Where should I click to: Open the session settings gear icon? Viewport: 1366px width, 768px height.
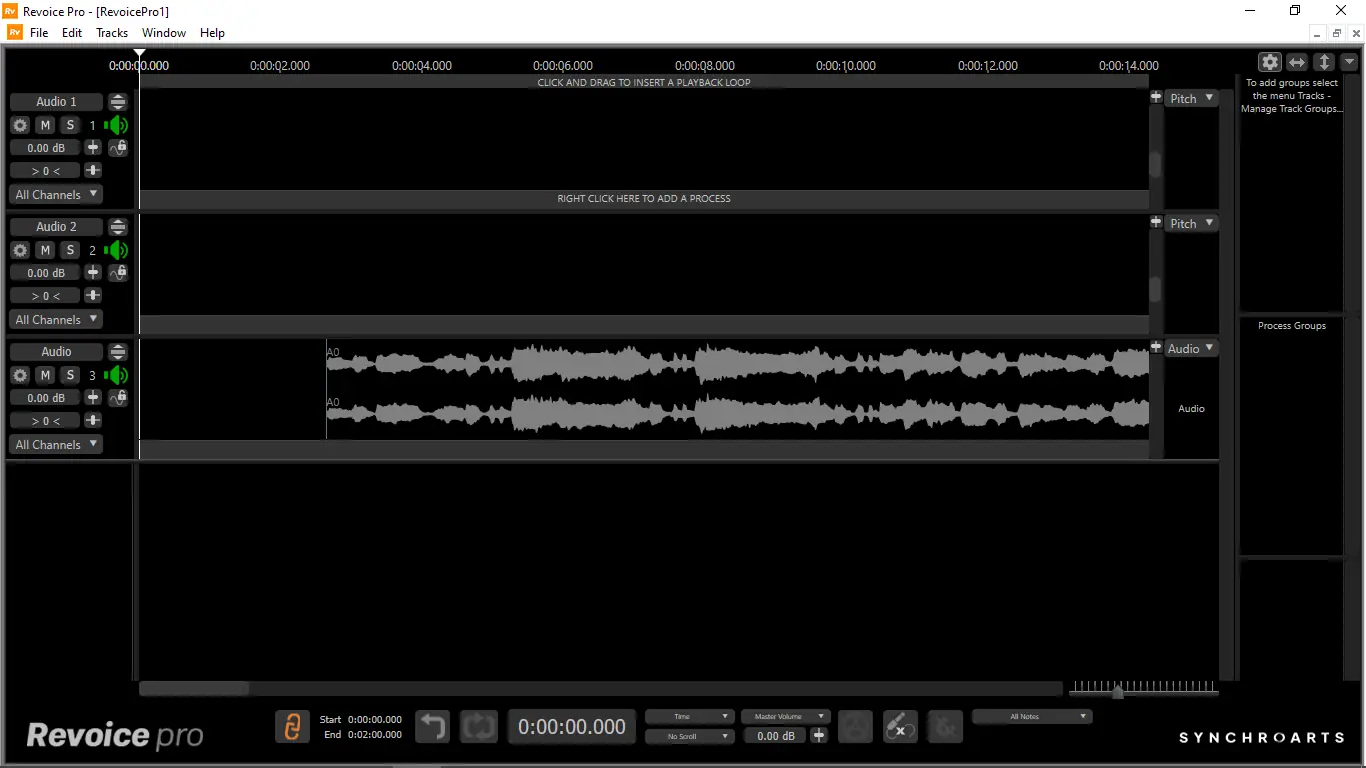1270,61
